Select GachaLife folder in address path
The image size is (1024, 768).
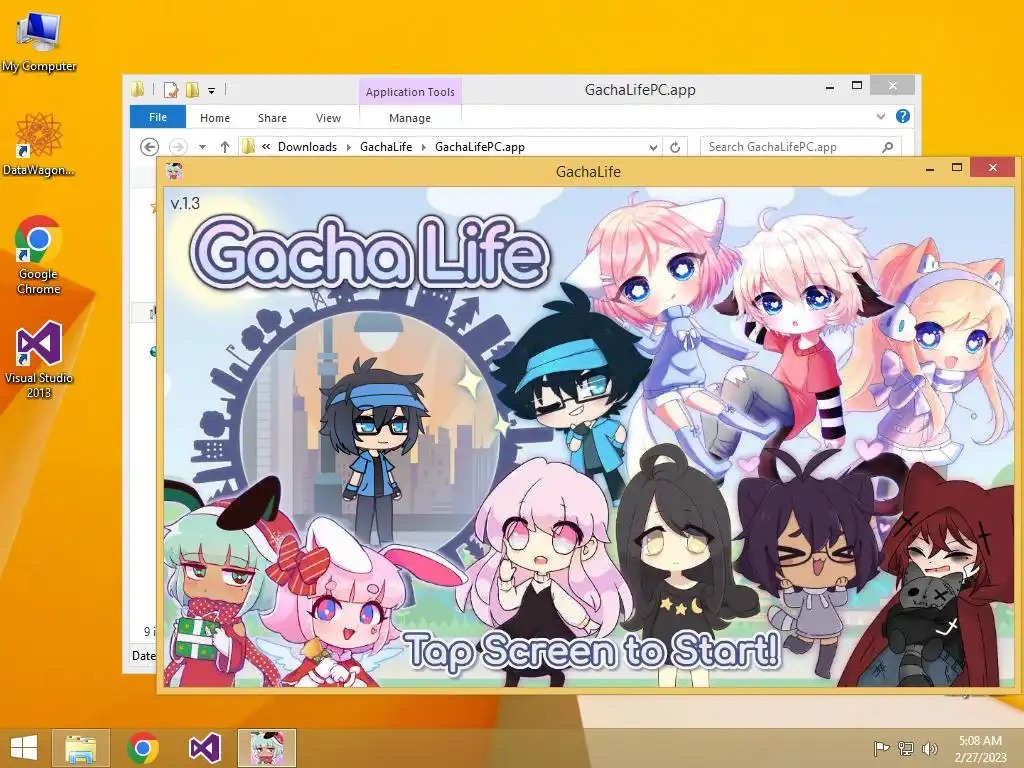pos(386,147)
